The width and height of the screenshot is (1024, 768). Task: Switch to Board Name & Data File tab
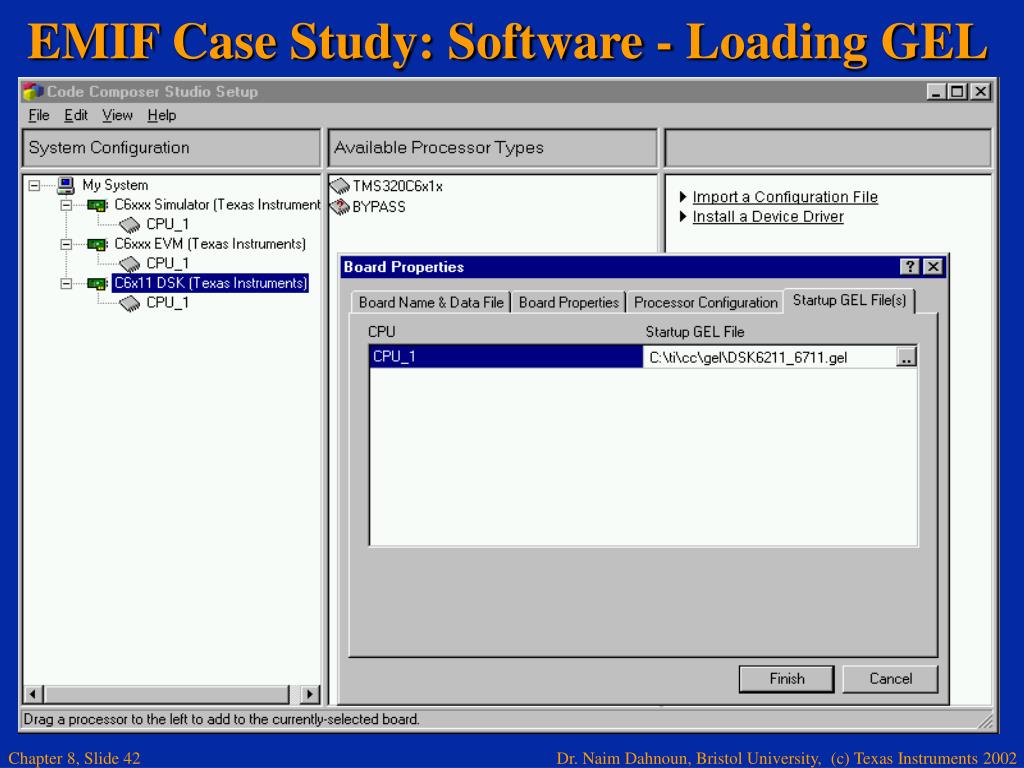[x=431, y=302]
